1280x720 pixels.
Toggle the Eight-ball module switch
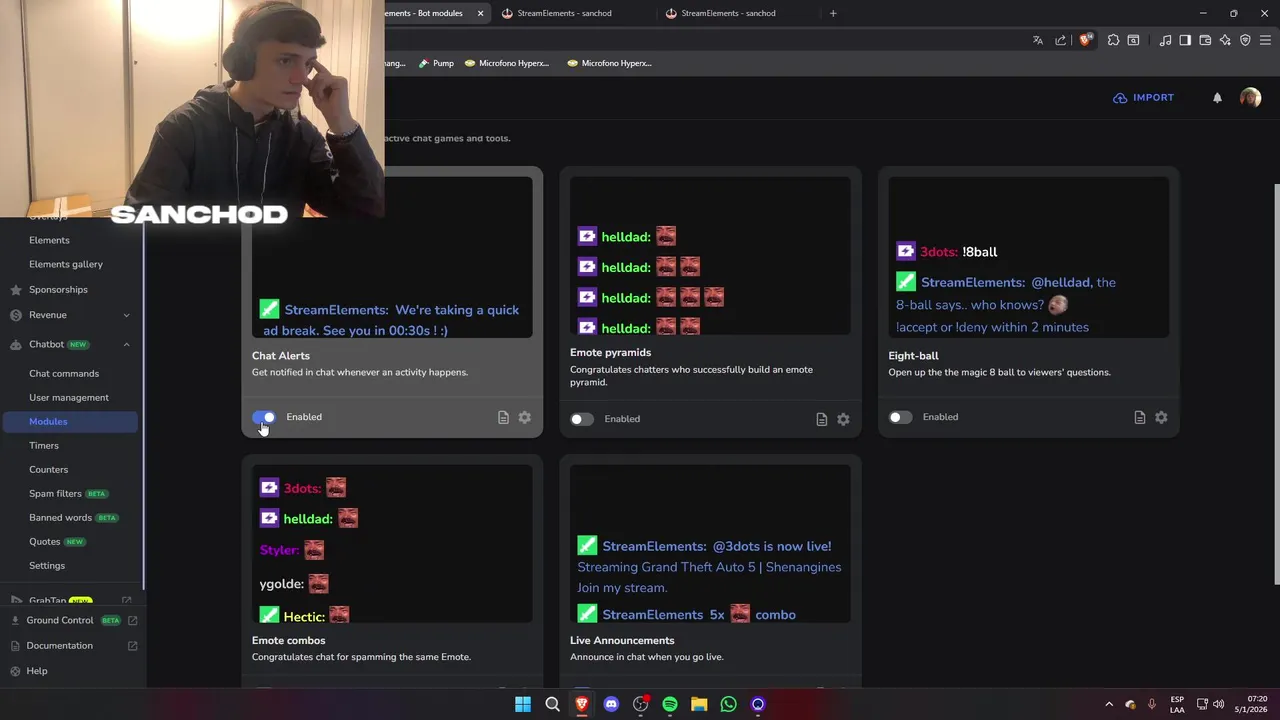[900, 417]
